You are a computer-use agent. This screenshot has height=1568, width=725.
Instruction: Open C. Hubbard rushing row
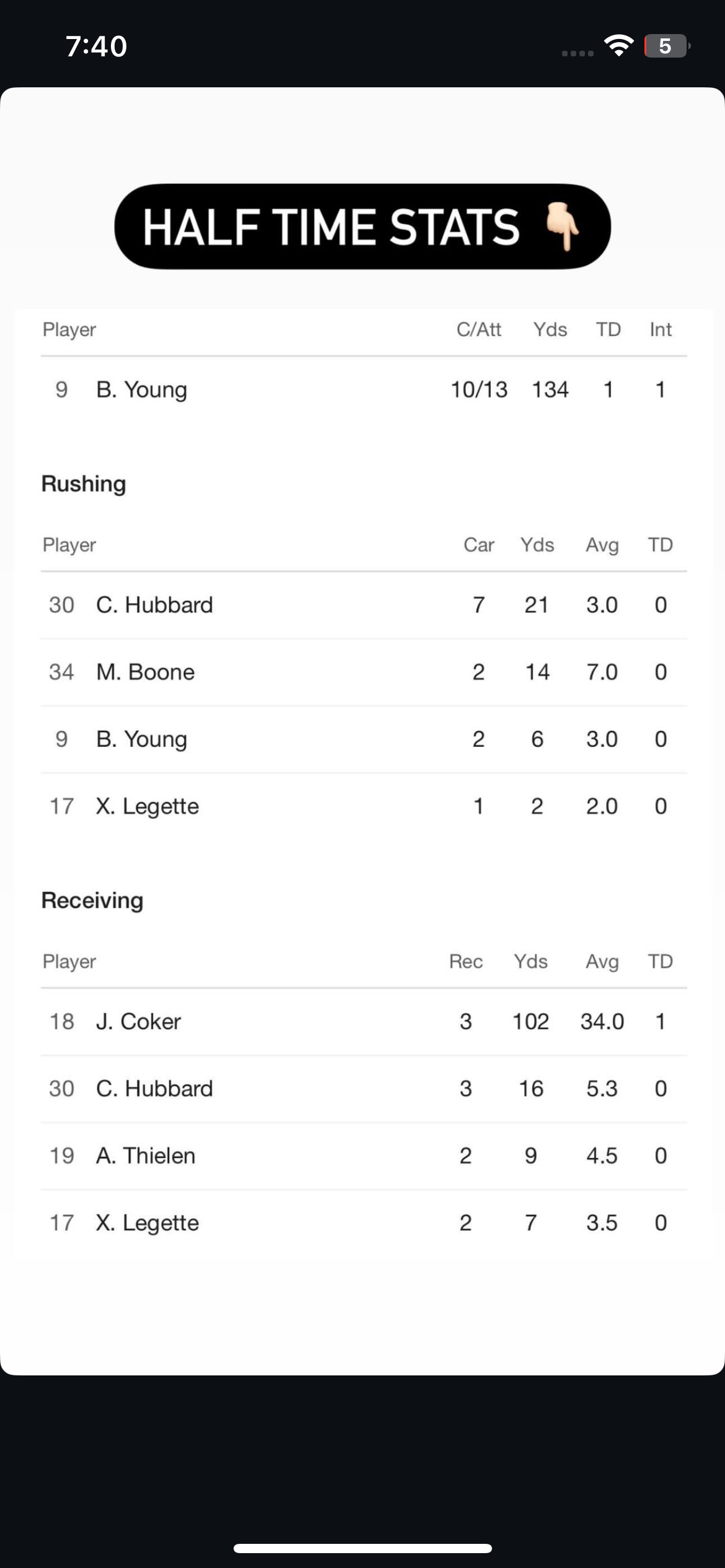364,605
